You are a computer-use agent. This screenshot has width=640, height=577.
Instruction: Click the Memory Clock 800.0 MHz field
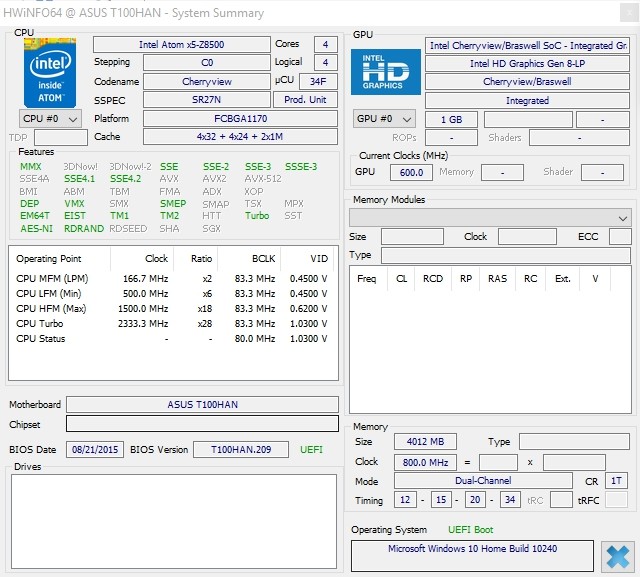point(425,462)
